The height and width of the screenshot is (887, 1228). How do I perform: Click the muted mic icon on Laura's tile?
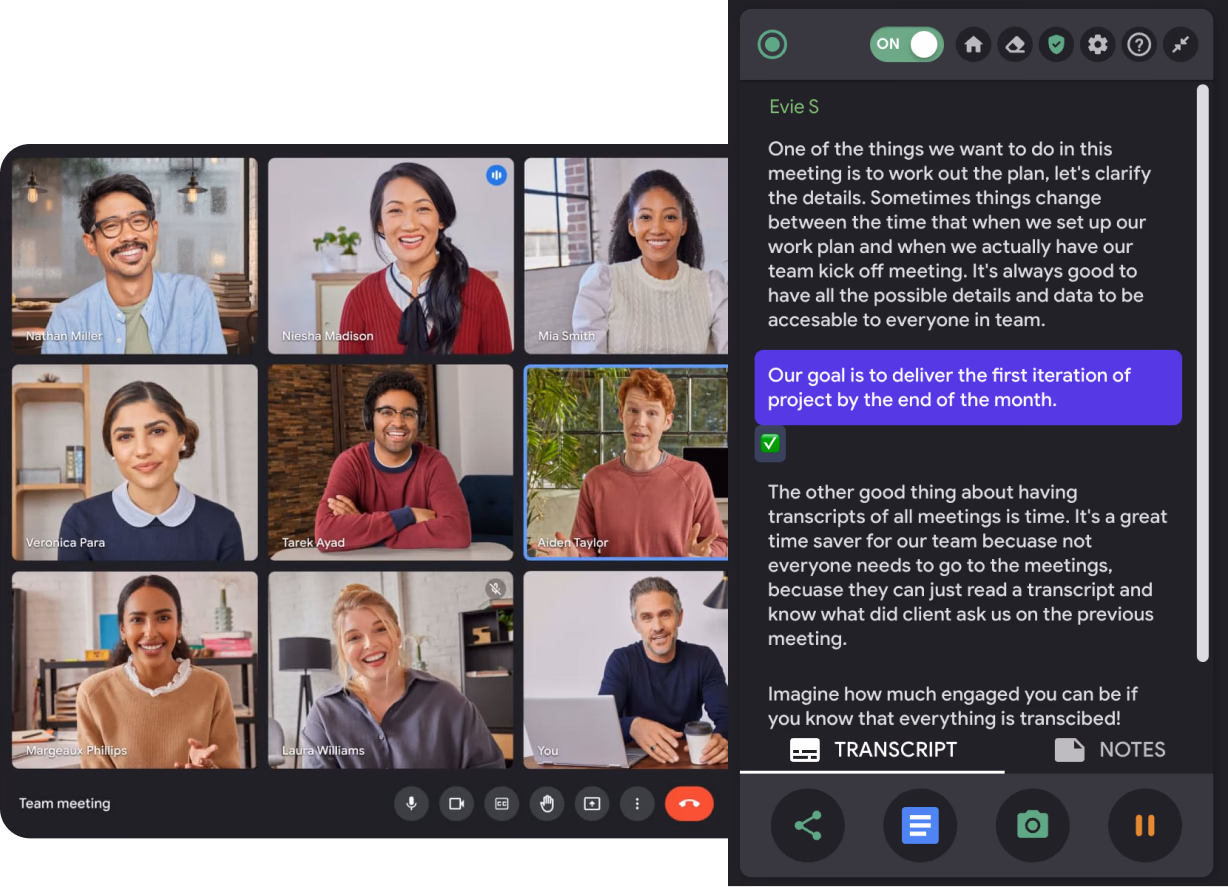pyautogui.click(x=495, y=588)
